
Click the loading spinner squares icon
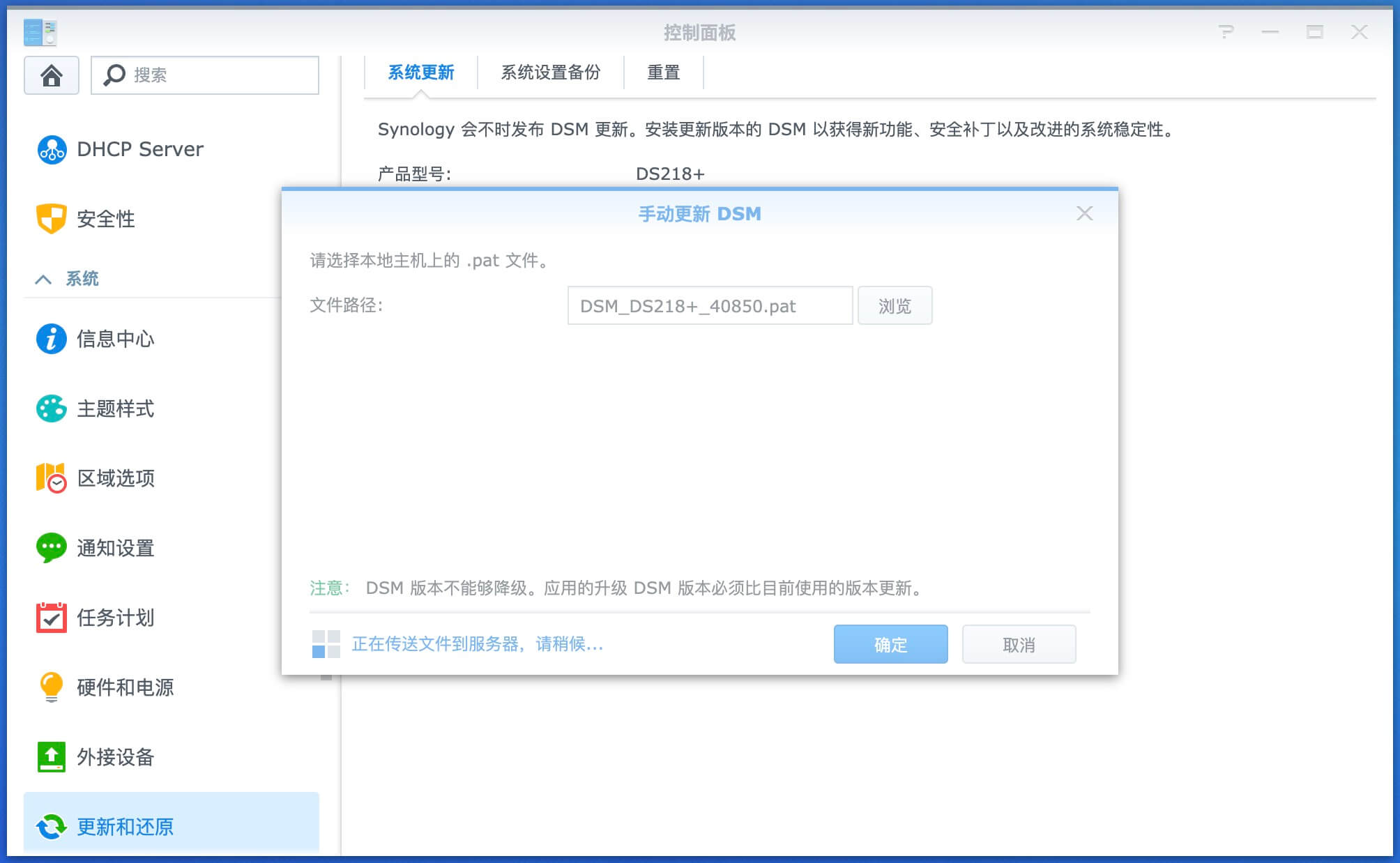[326, 644]
